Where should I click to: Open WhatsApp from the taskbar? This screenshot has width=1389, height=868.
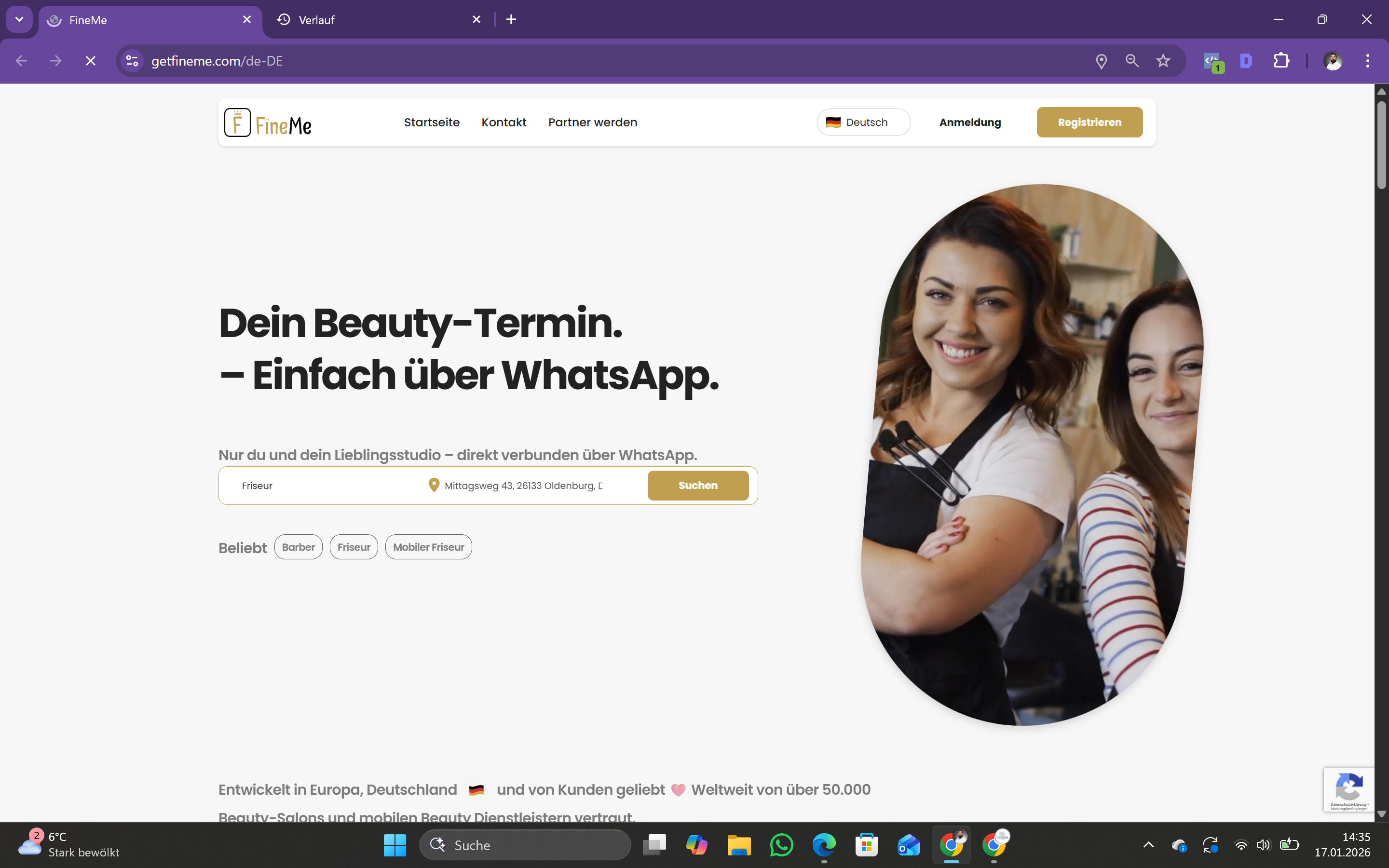pyautogui.click(x=781, y=844)
